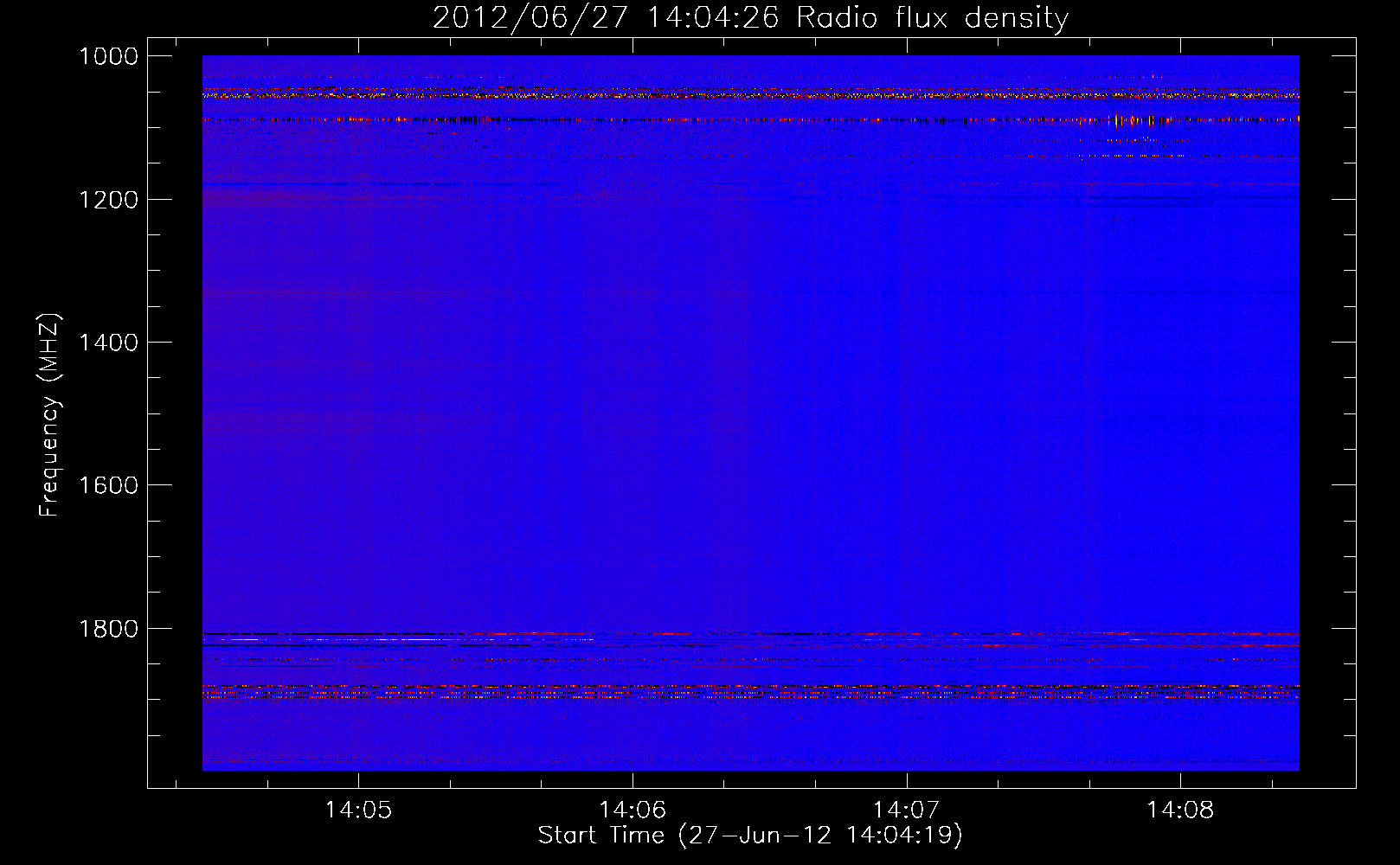Click the 1200 frequency tick label
This screenshot has height=865, width=1400.
[108, 200]
